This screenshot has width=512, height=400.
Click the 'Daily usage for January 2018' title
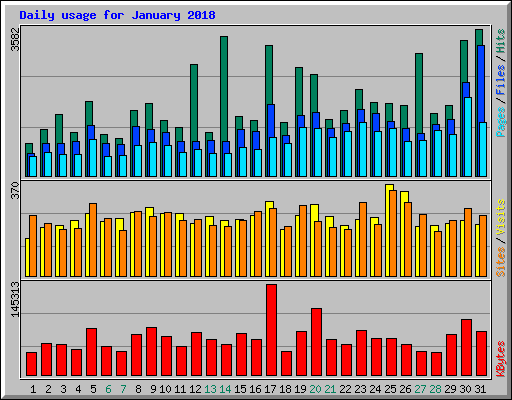(117, 15)
